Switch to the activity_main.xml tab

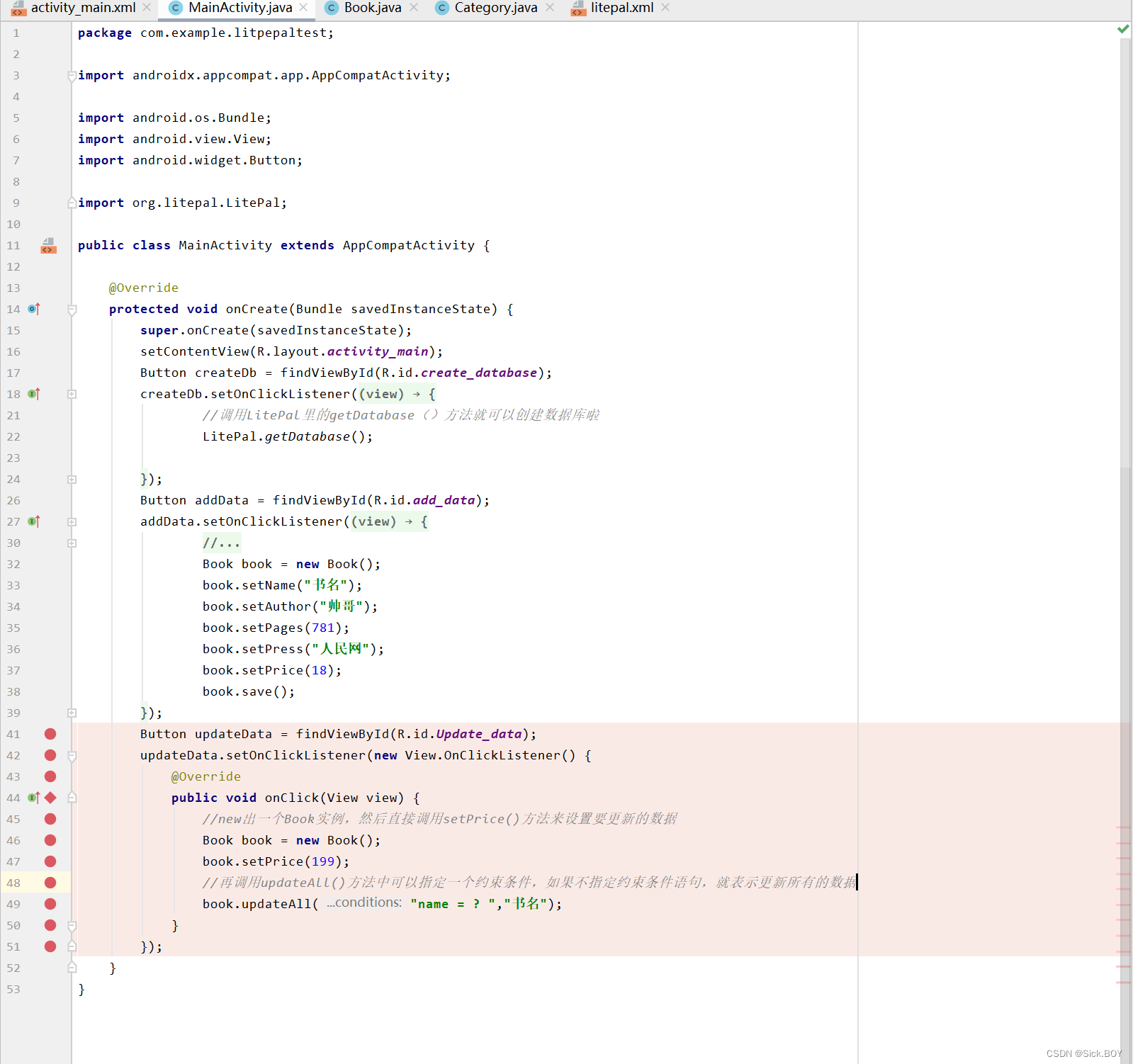coord(83,8)
